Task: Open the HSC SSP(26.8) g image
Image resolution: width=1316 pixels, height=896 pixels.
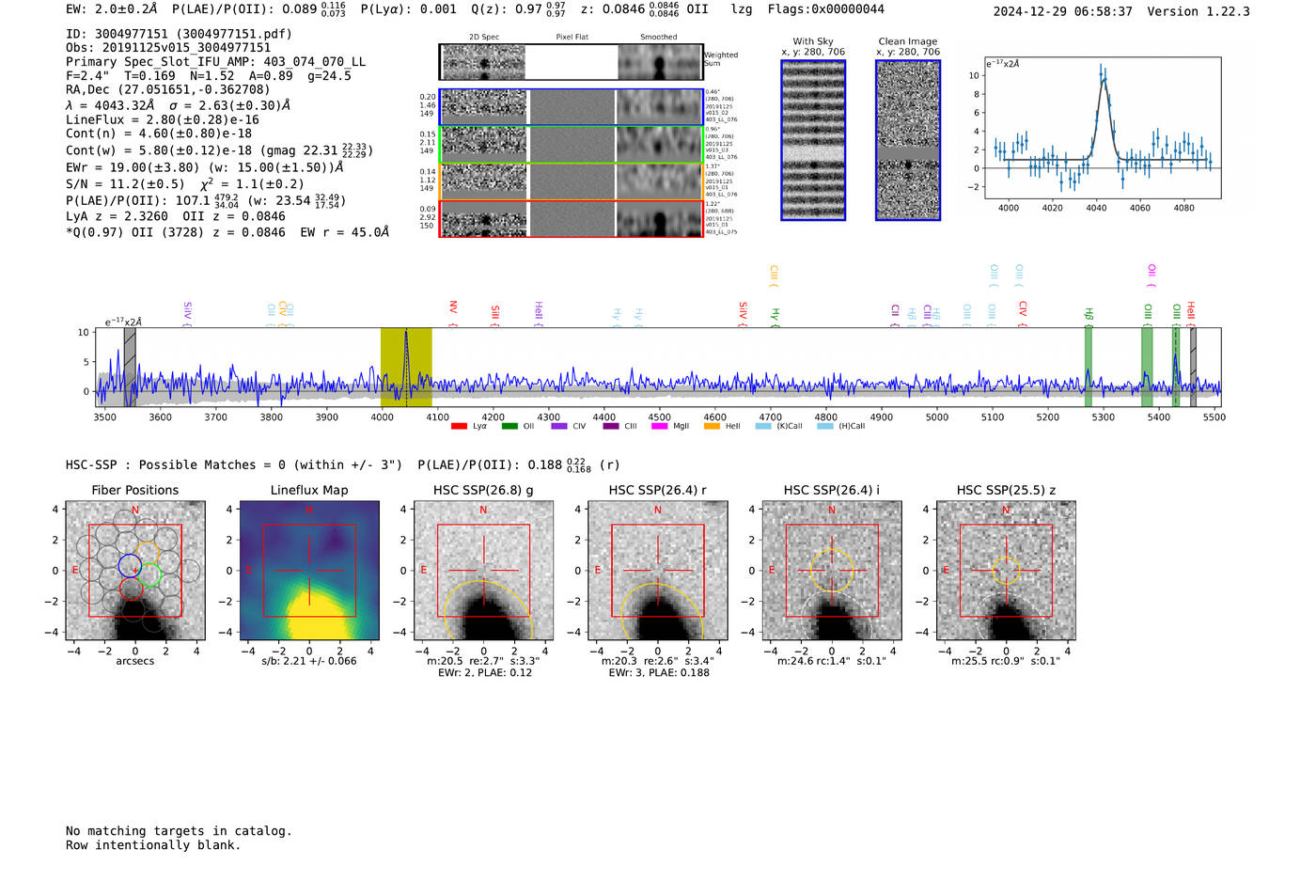Action: 483,571
